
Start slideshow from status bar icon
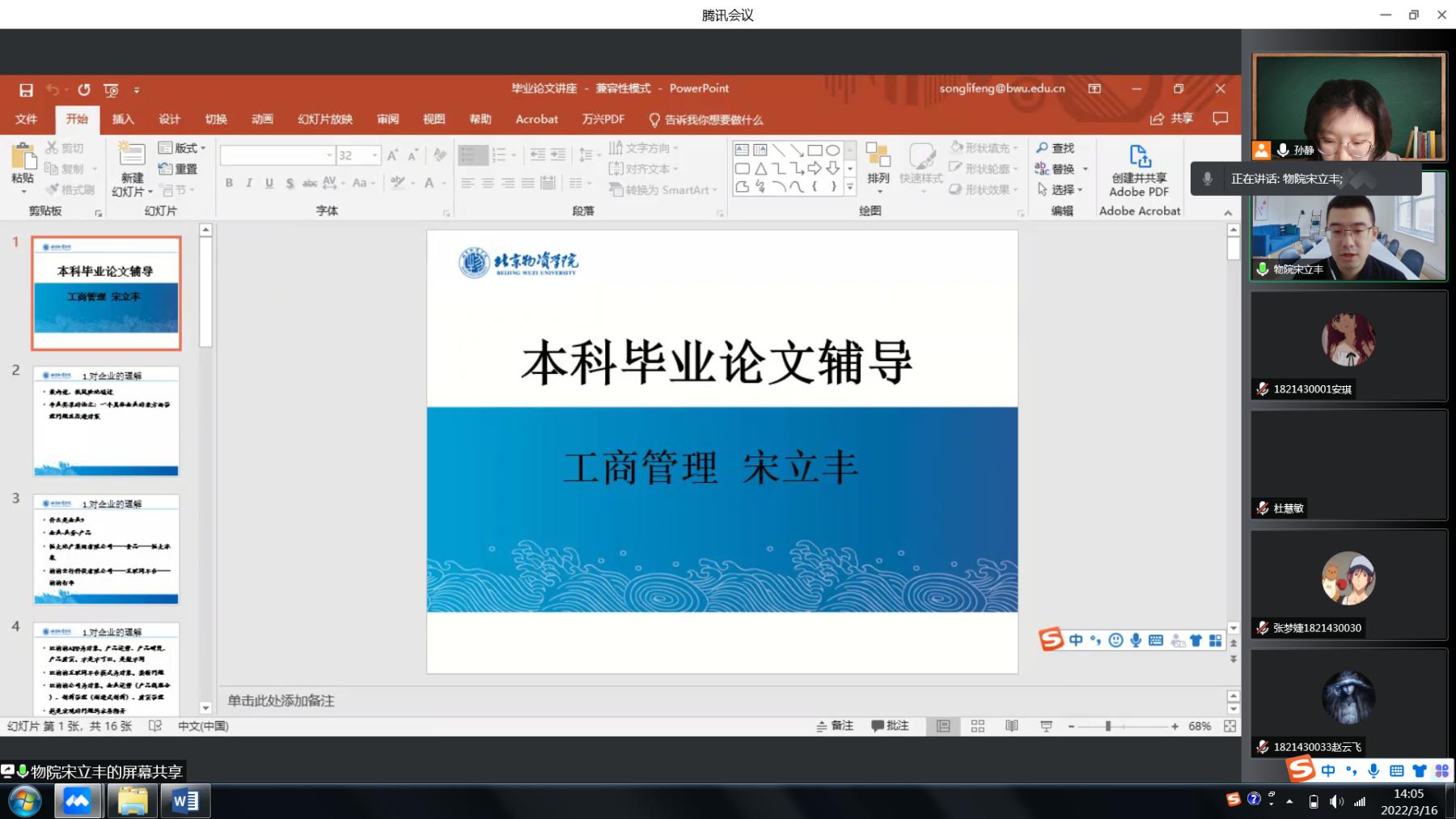1046,726
